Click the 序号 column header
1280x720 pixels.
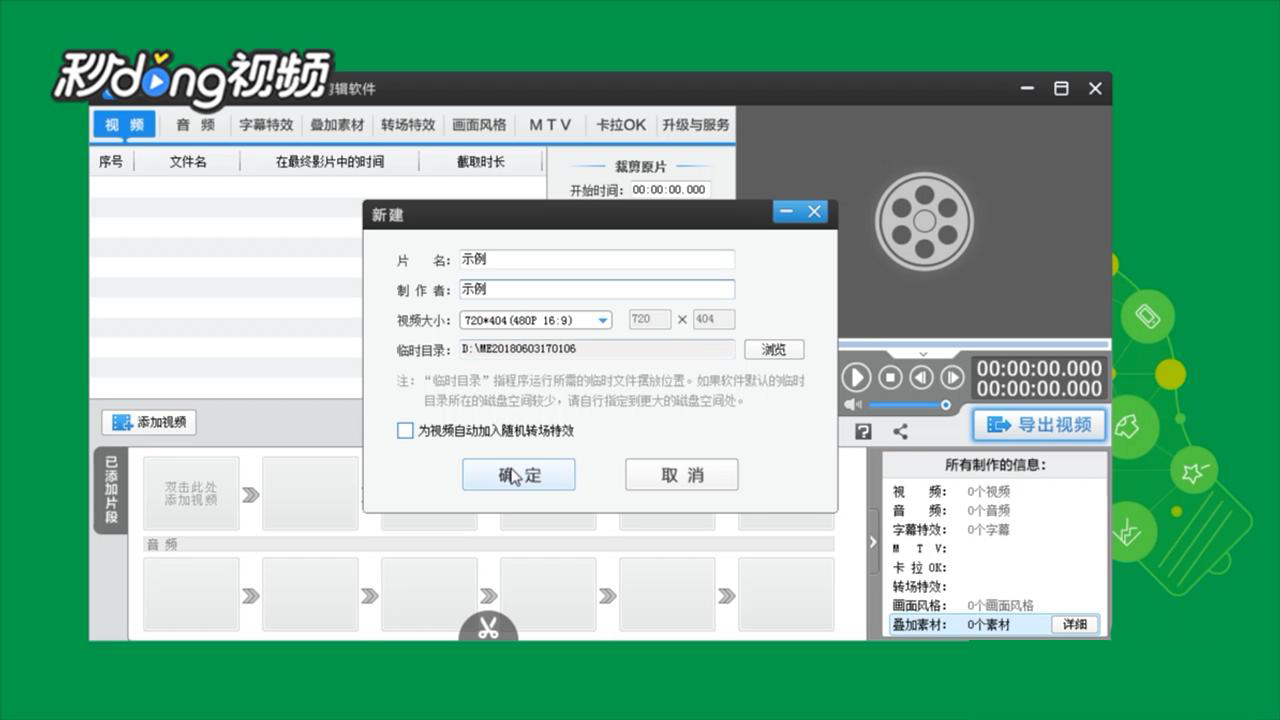point(111,161)
